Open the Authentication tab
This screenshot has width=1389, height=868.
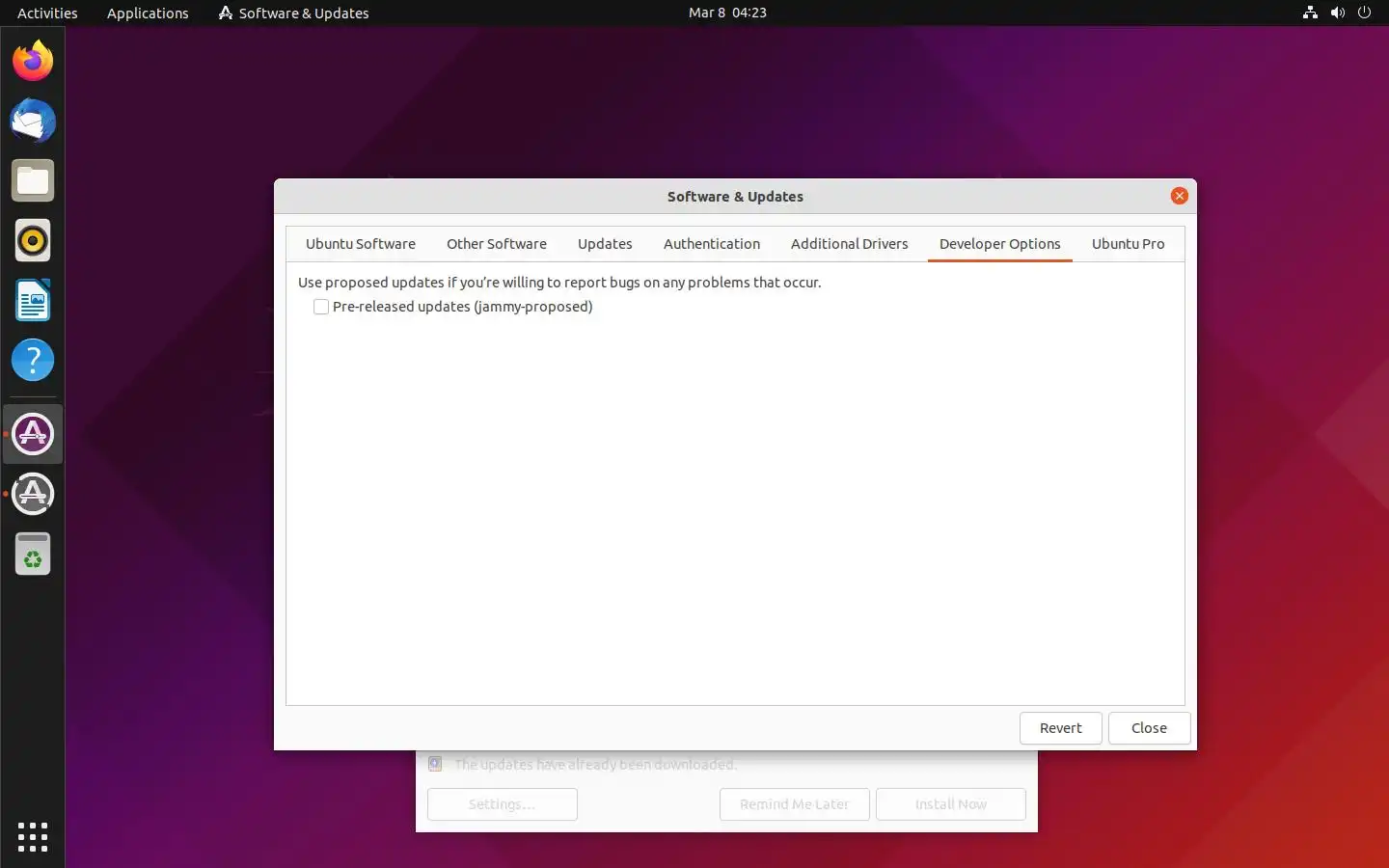pos(712,244)
